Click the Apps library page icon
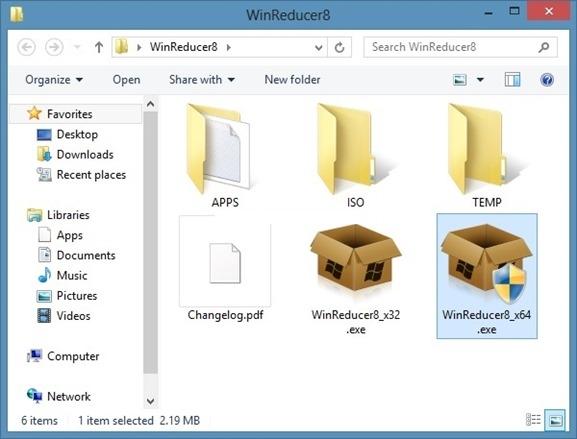Viewport: 577px width, 439px height. [x=45, y=235]
